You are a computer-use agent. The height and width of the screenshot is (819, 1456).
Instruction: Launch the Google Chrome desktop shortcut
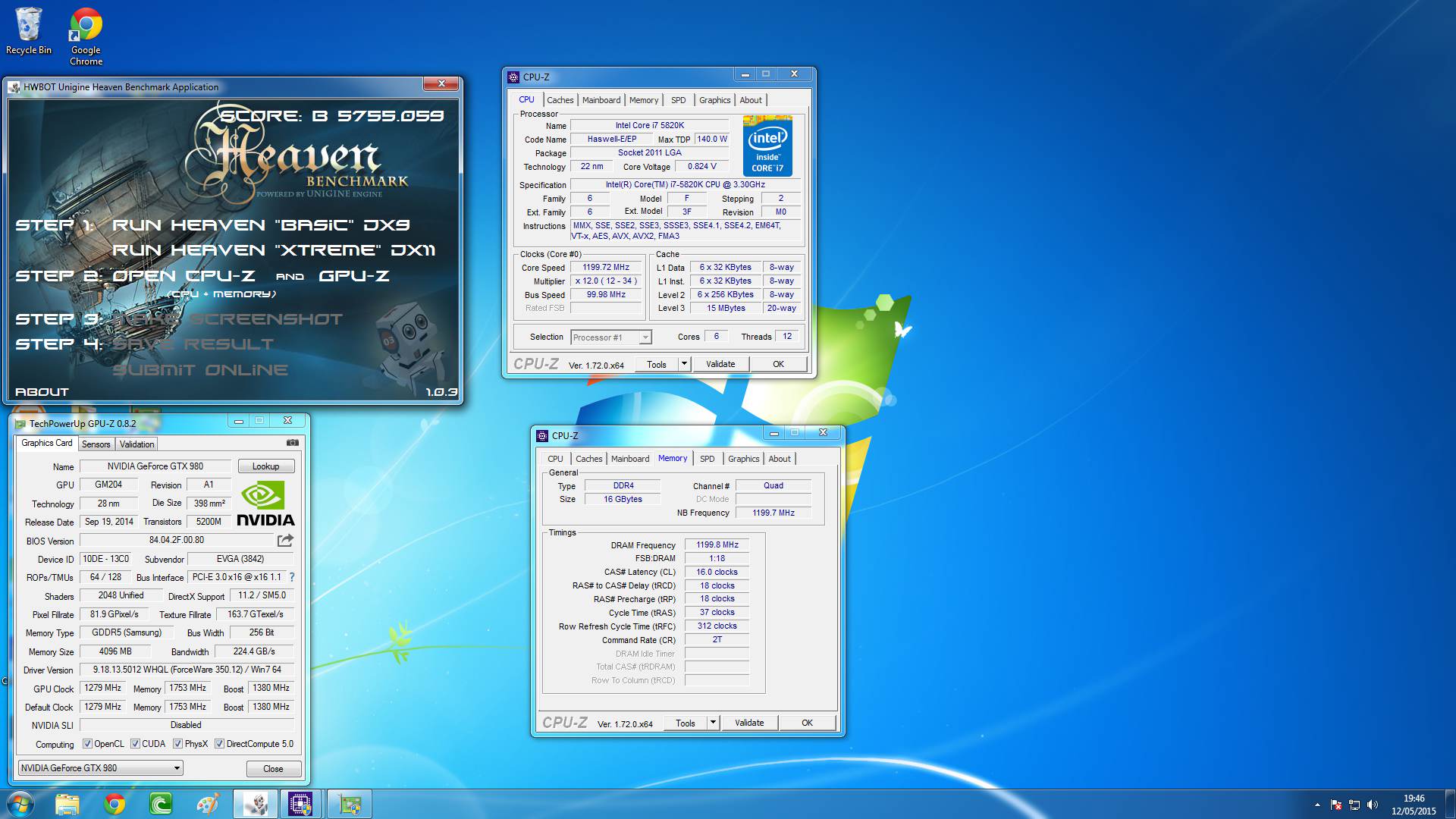tap(86, 36)
